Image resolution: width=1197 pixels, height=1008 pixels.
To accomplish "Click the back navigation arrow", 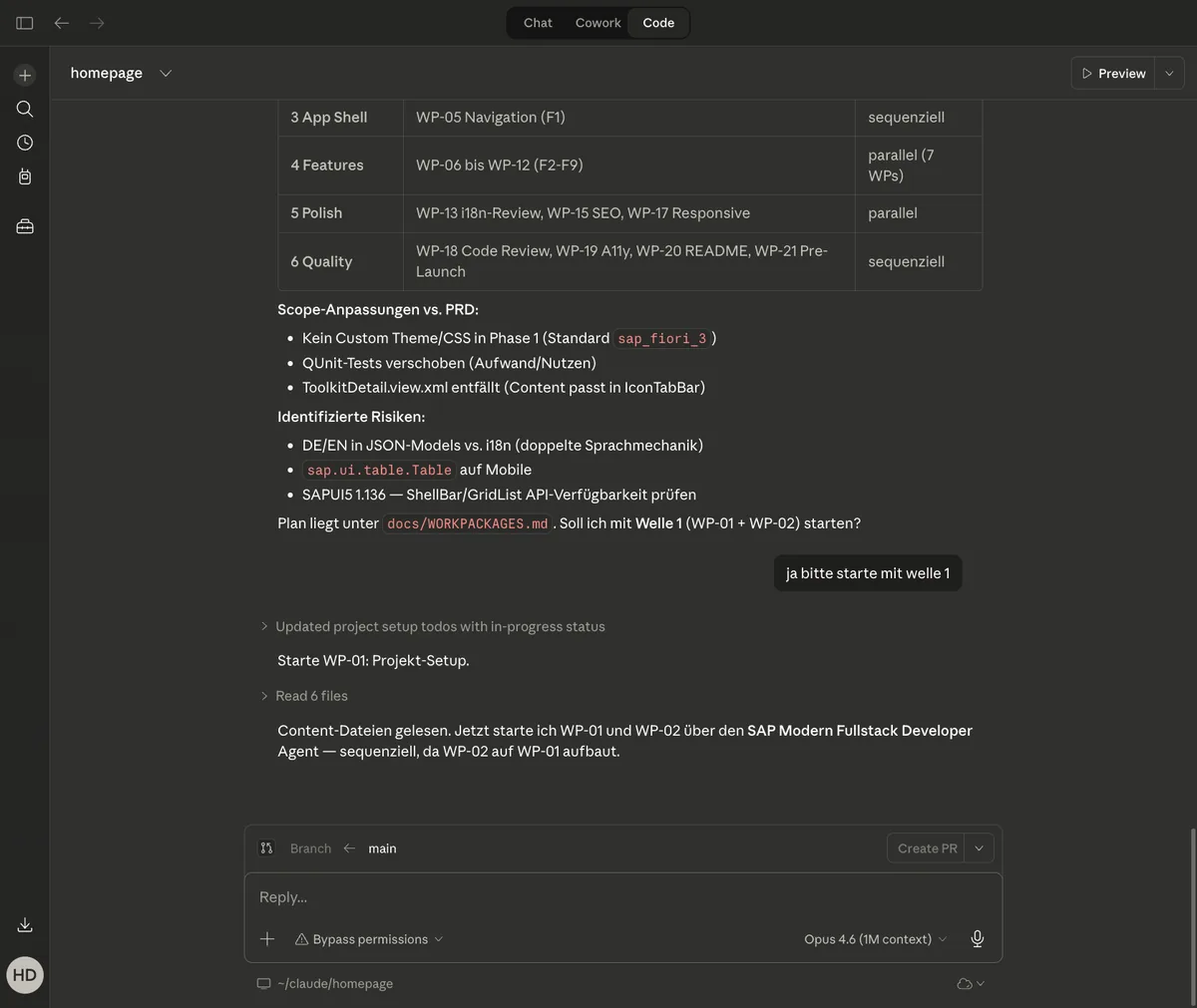I will coord(62,23).
